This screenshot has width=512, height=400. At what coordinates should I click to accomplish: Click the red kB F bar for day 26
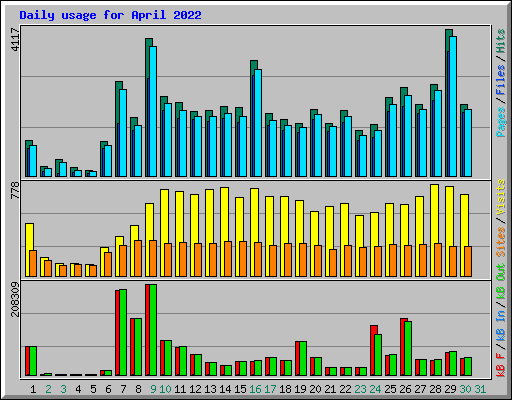402,347
